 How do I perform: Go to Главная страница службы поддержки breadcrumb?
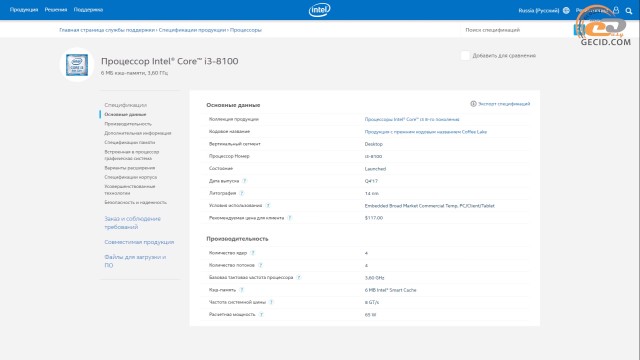107,30
